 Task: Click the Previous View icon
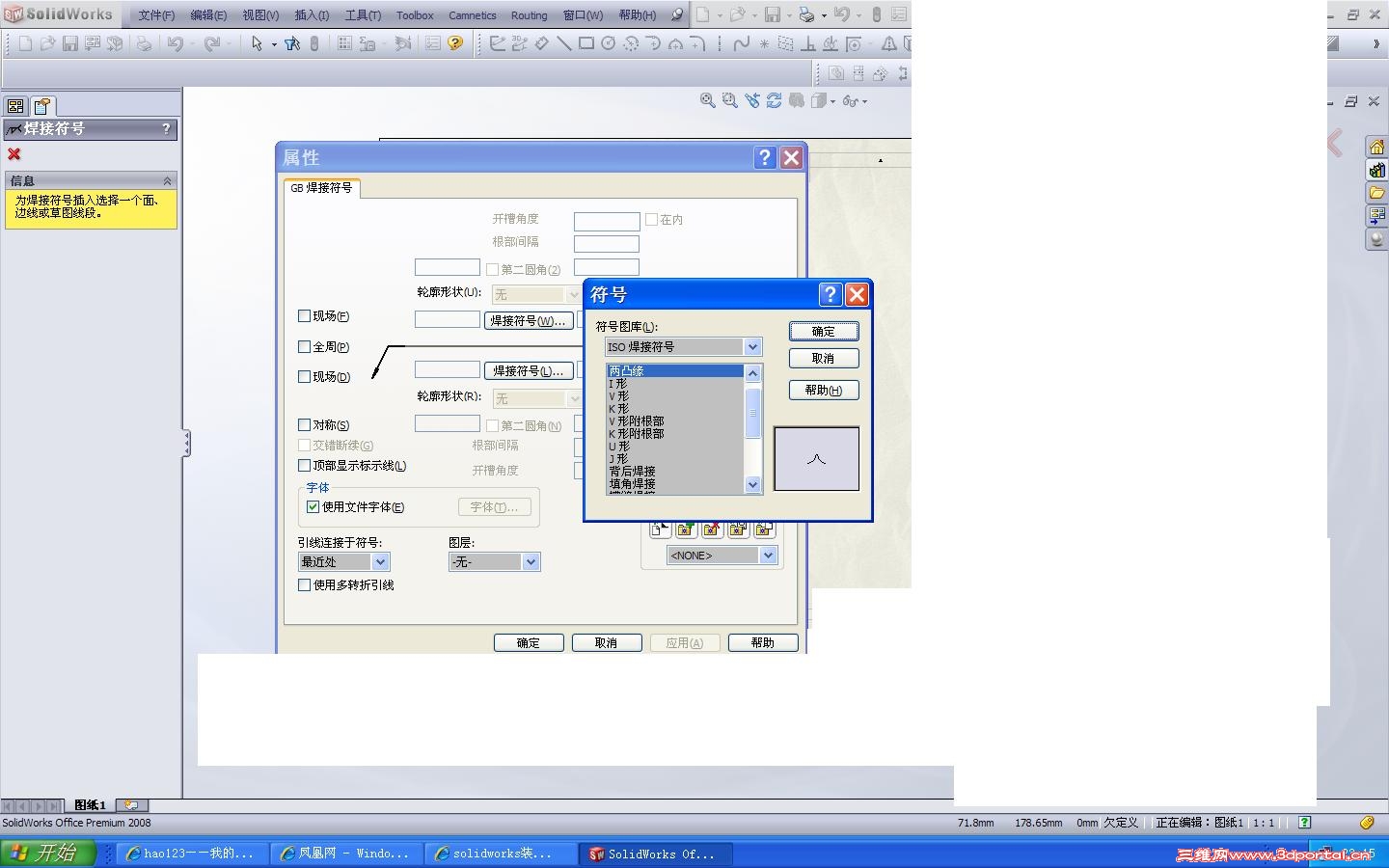[x=751, y=100]
